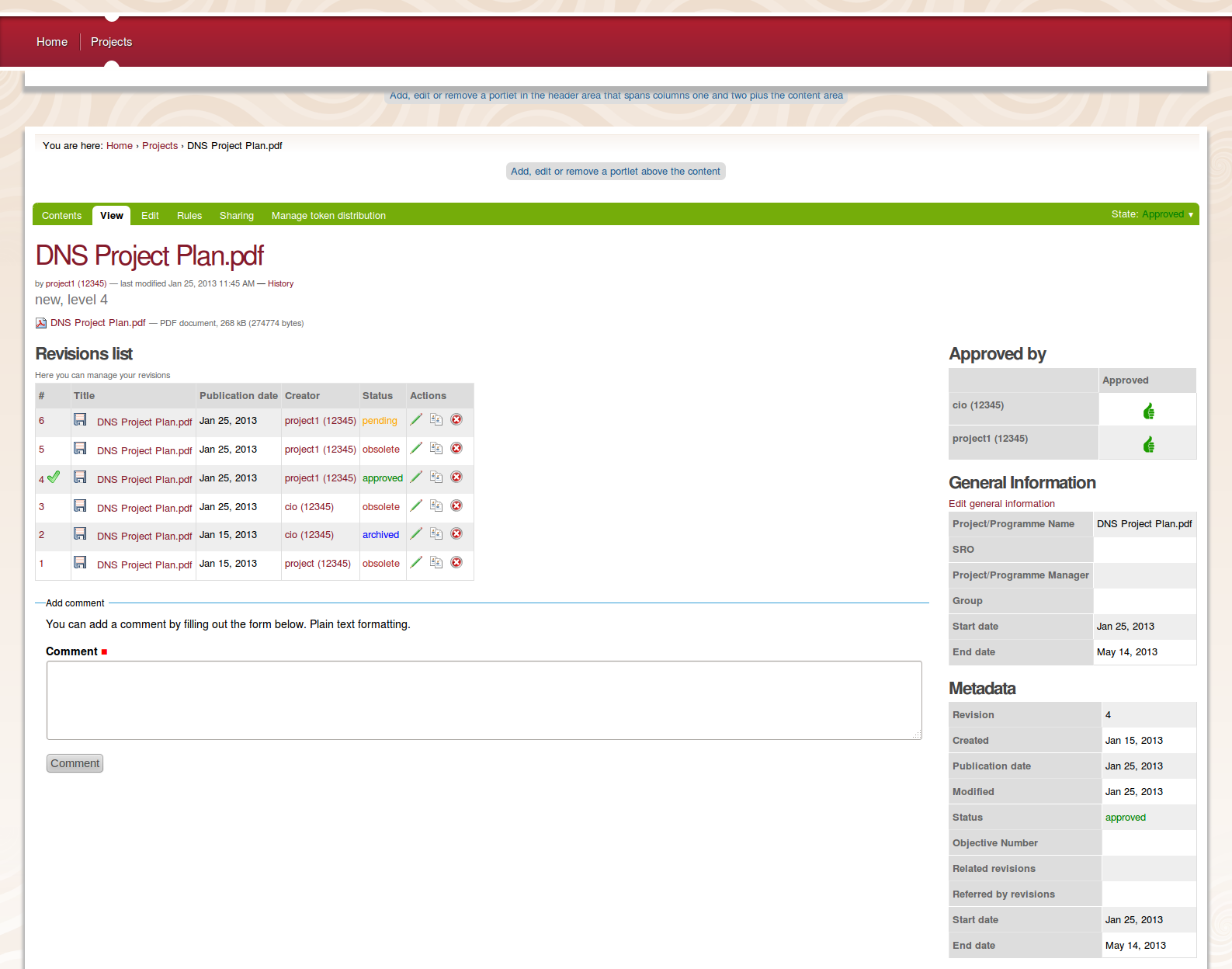1232x969 pixels.
Task: Open the History link in byline
Action: pyautogui.click(x=280, y=284)
